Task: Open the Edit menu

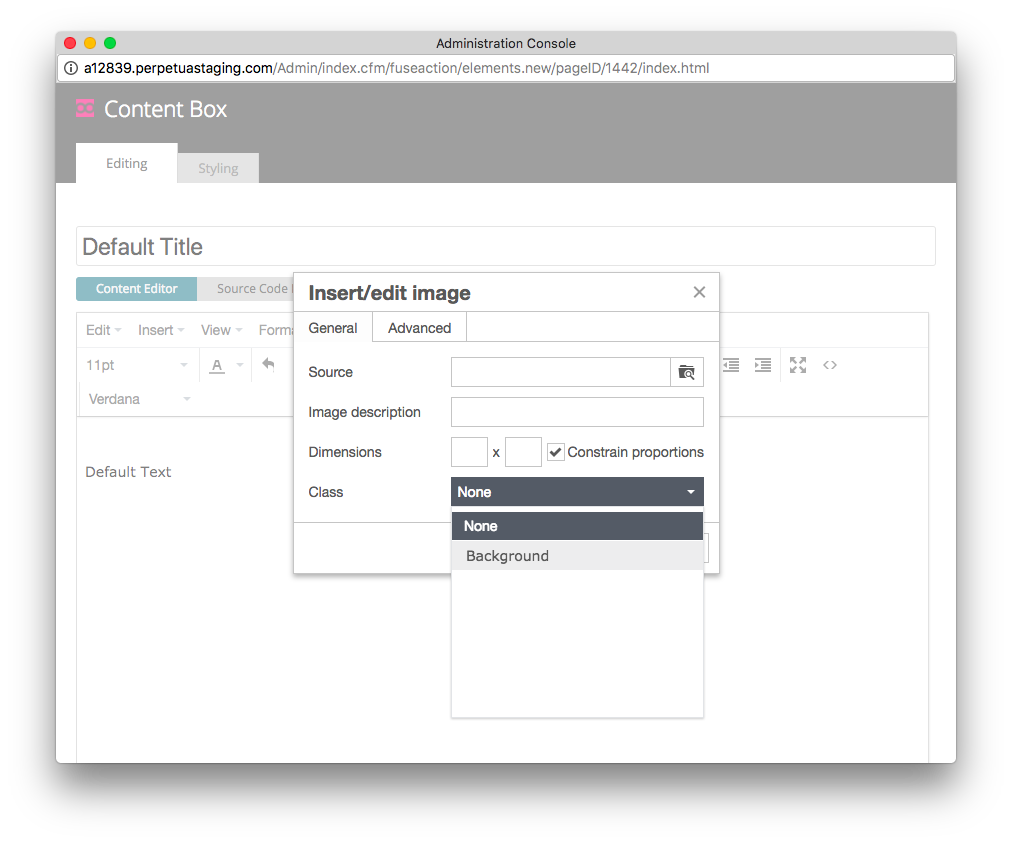Action: pos(103,330)
